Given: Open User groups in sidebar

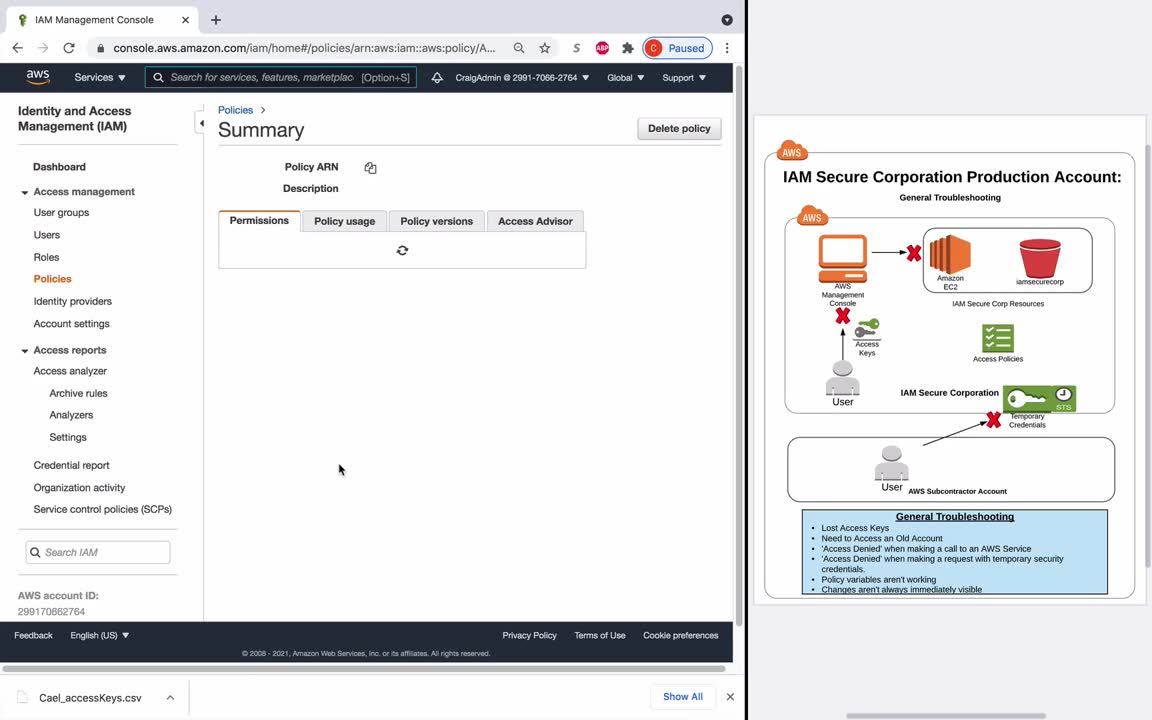Looking at the screenshot, I should click(x=61, y=212).
